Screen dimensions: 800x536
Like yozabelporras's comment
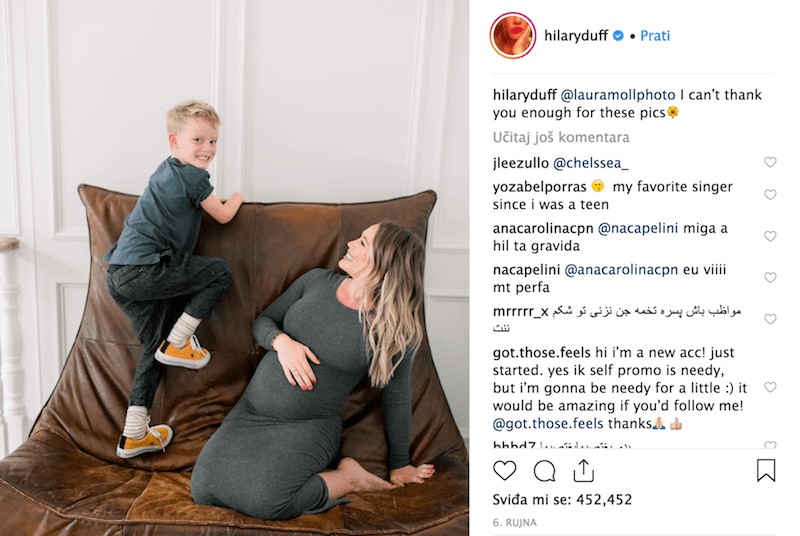[770, 195]
